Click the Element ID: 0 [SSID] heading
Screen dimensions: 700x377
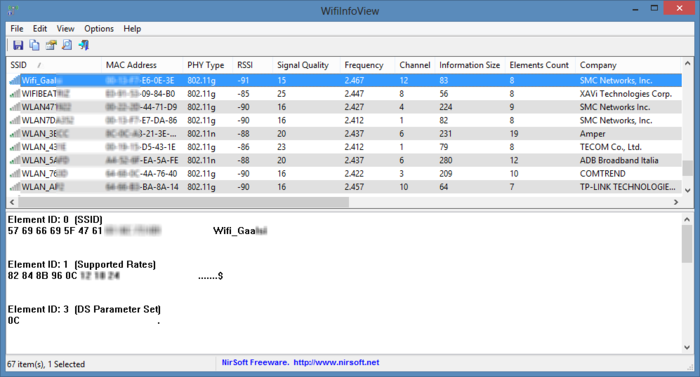point(55,219)
